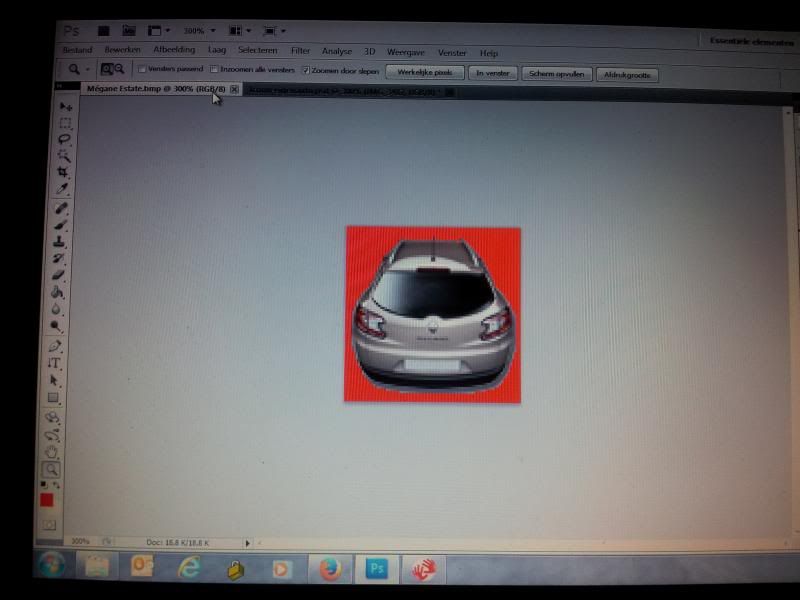
Task: Select the Pen tool
Action: (x=55, y=346)
